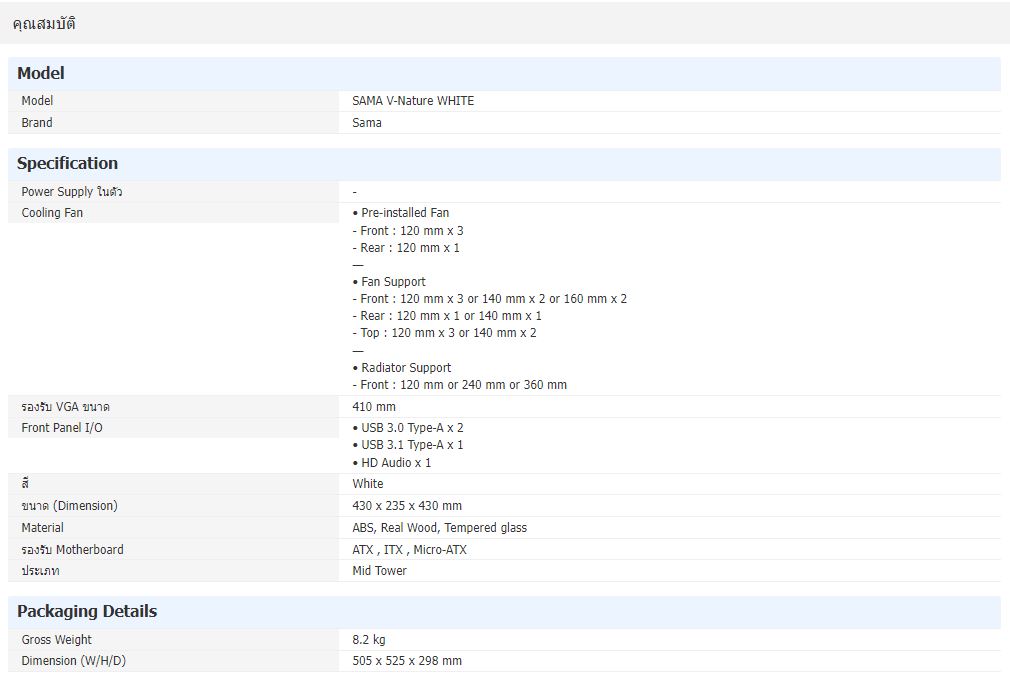Click the SAMA V-Nature WHITE model value
The width and height of the screenshot is (1010, 675).
pos(413,101)
